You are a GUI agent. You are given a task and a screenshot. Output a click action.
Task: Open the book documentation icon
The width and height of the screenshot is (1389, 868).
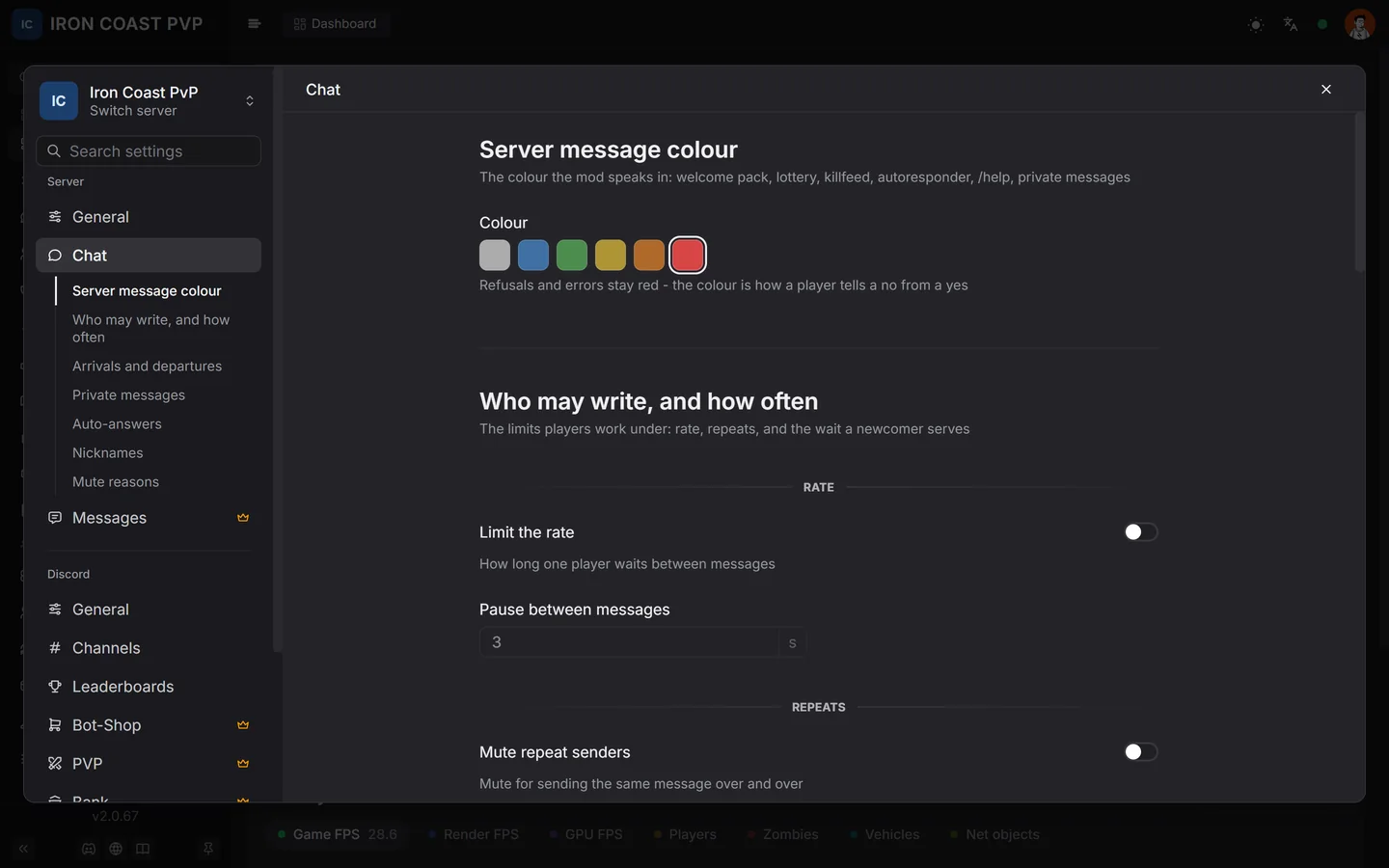pos(143,849)
